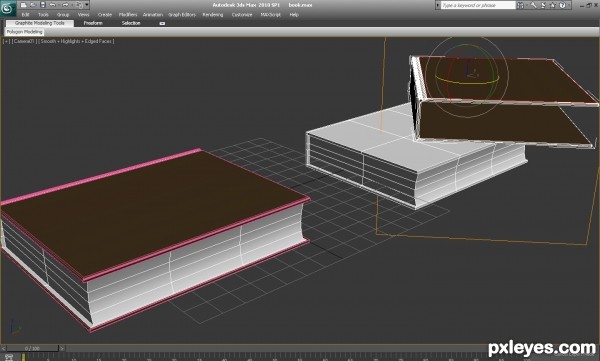Switch to the Selection ribbon tab
600x361 pixels.
click(x=131, y=23)
